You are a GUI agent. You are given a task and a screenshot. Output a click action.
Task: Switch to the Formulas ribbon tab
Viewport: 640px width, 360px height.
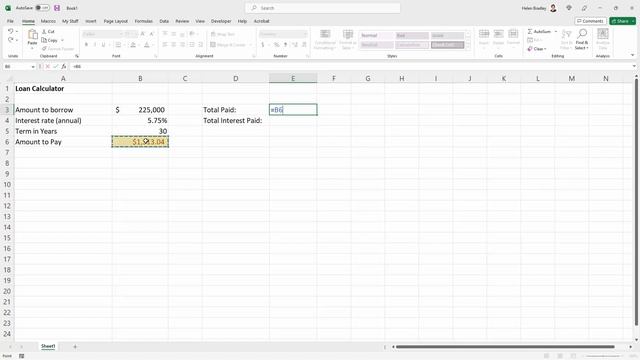pyautogui.click(x=144, y=21)
